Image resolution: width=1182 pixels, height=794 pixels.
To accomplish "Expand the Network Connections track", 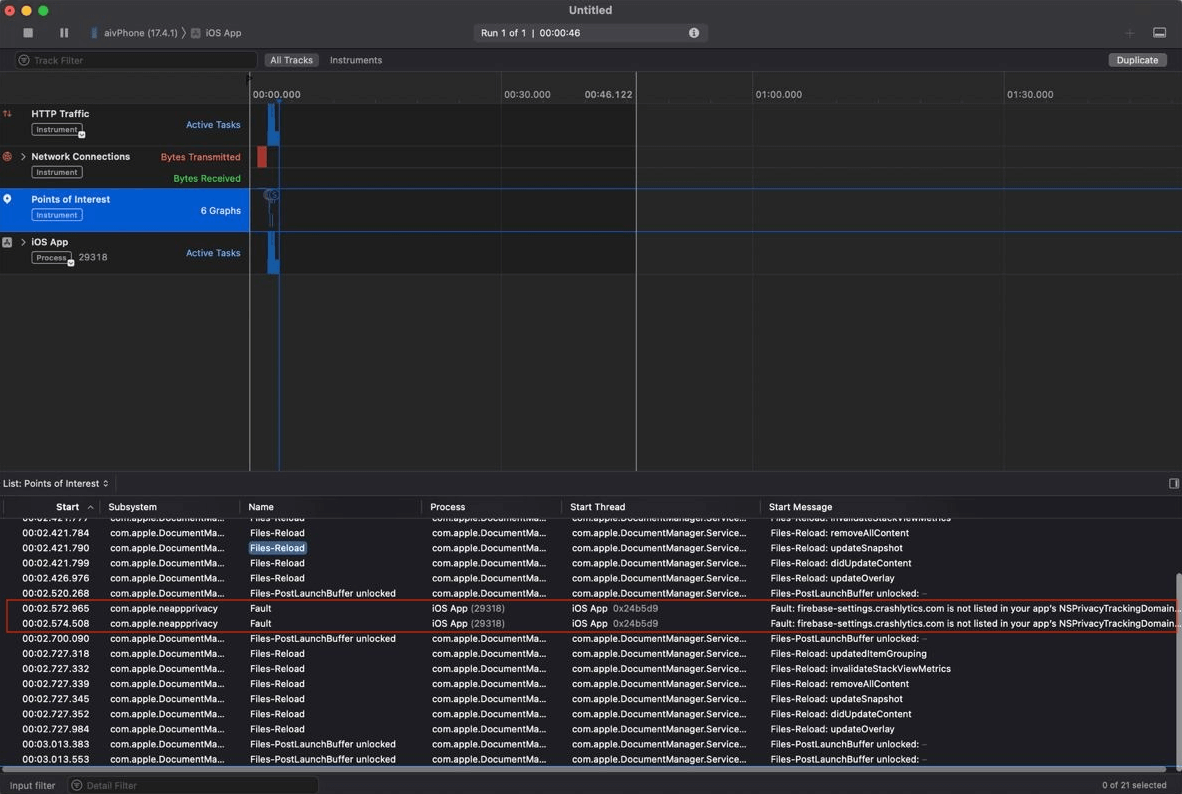I will tap(23, 157).
